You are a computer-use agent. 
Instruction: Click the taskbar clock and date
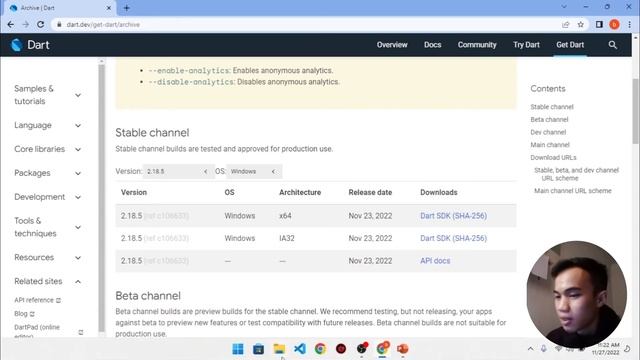coord(606,349)
